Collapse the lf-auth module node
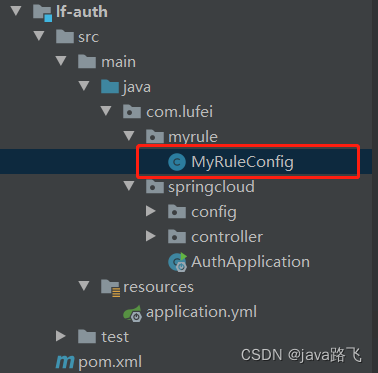 pos(16,11)
